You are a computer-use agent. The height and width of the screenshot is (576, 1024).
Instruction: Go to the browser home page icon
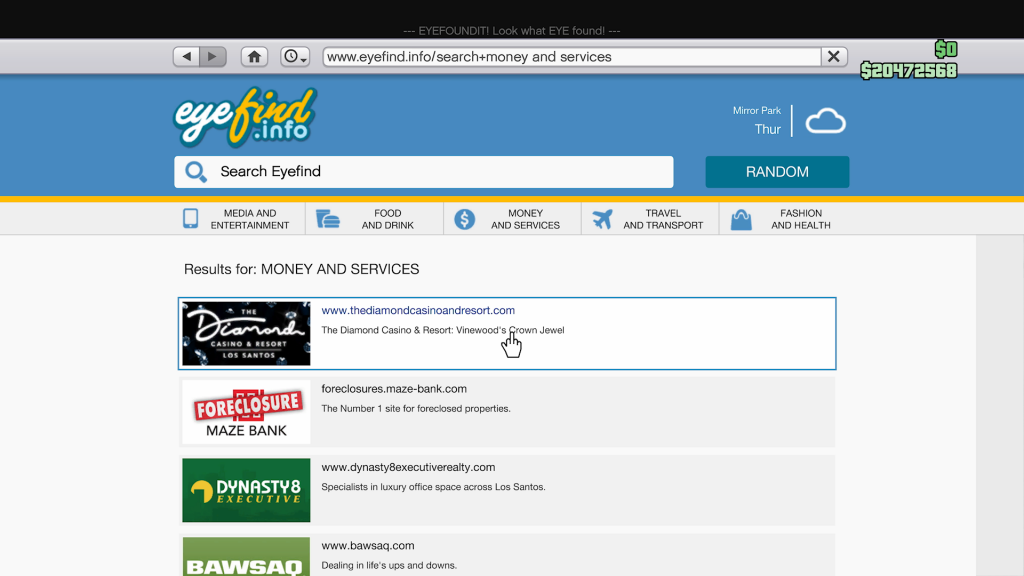click(x=255, y=57)
